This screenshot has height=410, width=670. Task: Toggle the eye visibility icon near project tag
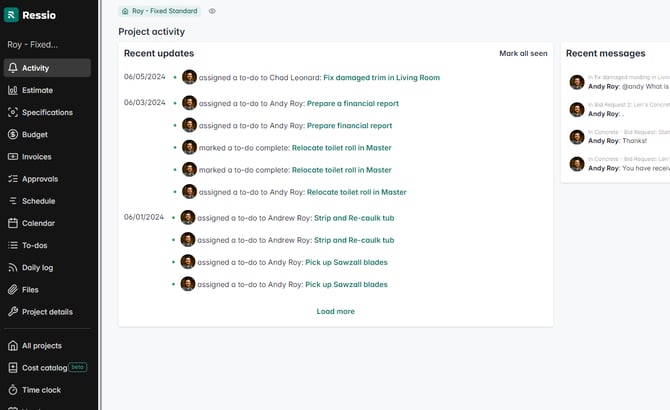tap(212, 11)
